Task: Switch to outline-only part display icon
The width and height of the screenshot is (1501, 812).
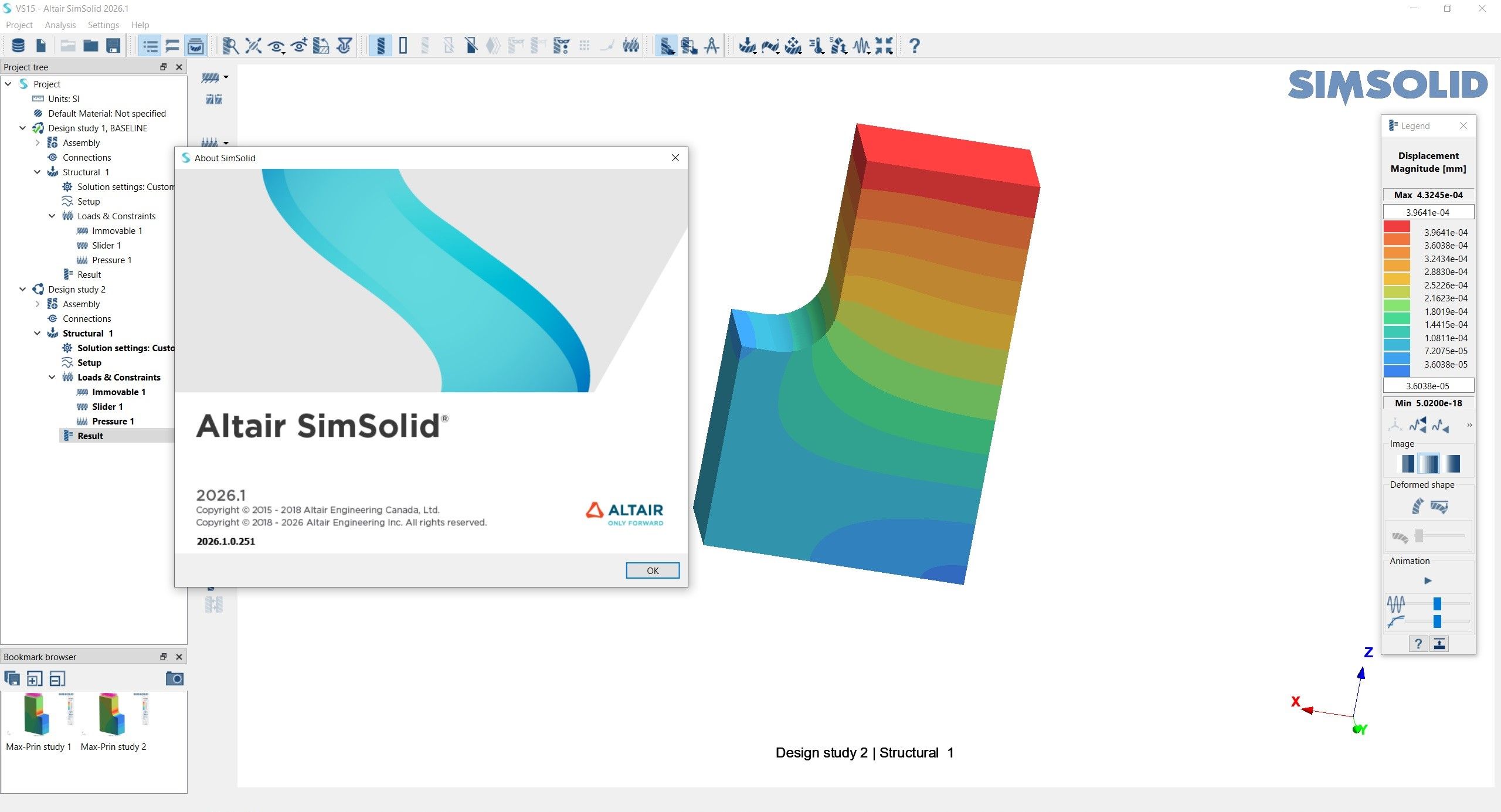Action: (403, 45)
